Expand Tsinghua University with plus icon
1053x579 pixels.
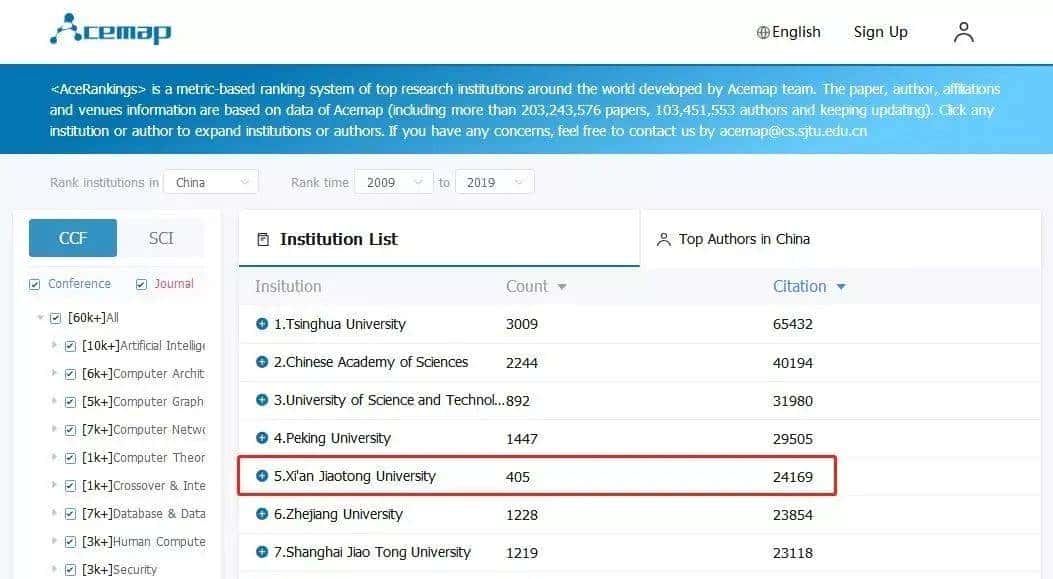click(x=262, y=324)
